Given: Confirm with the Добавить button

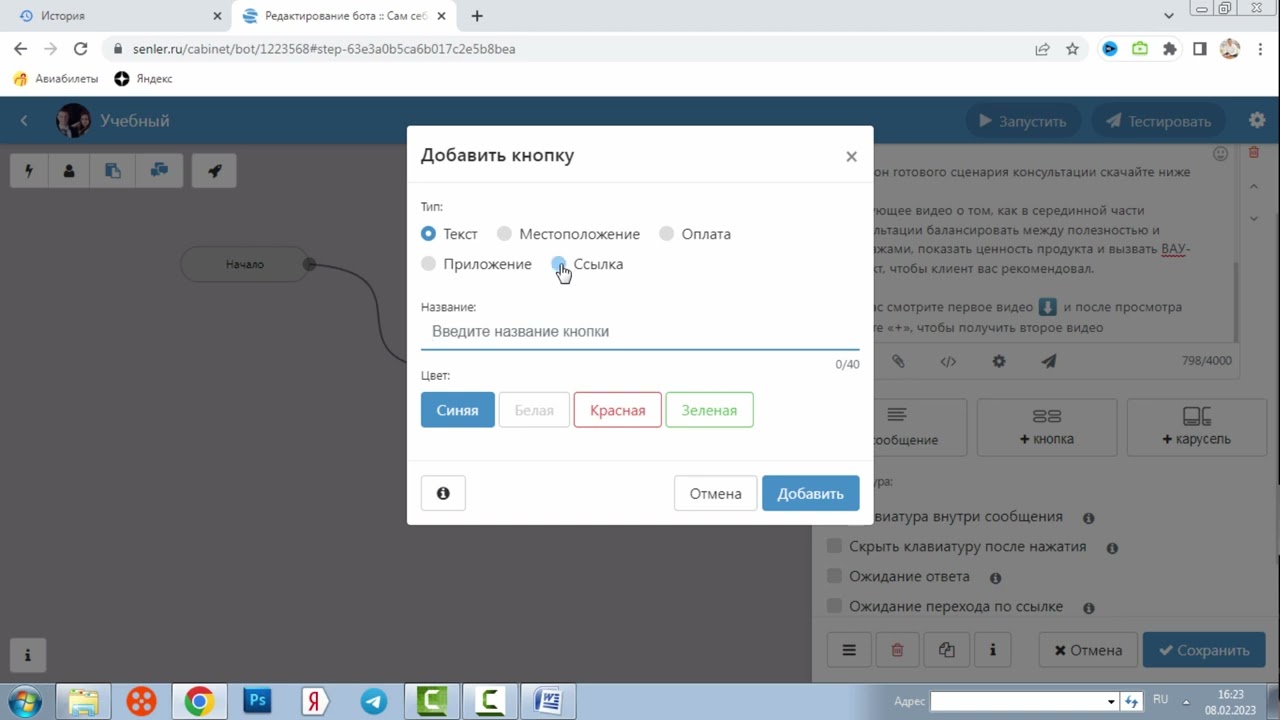Looking at the screenshot, I should click(810, 493).
